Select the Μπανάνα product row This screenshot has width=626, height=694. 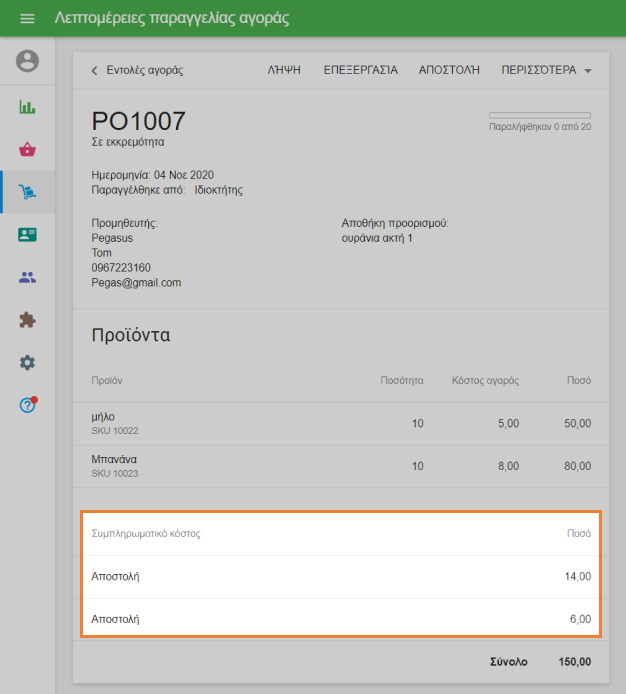pos(340,466)
